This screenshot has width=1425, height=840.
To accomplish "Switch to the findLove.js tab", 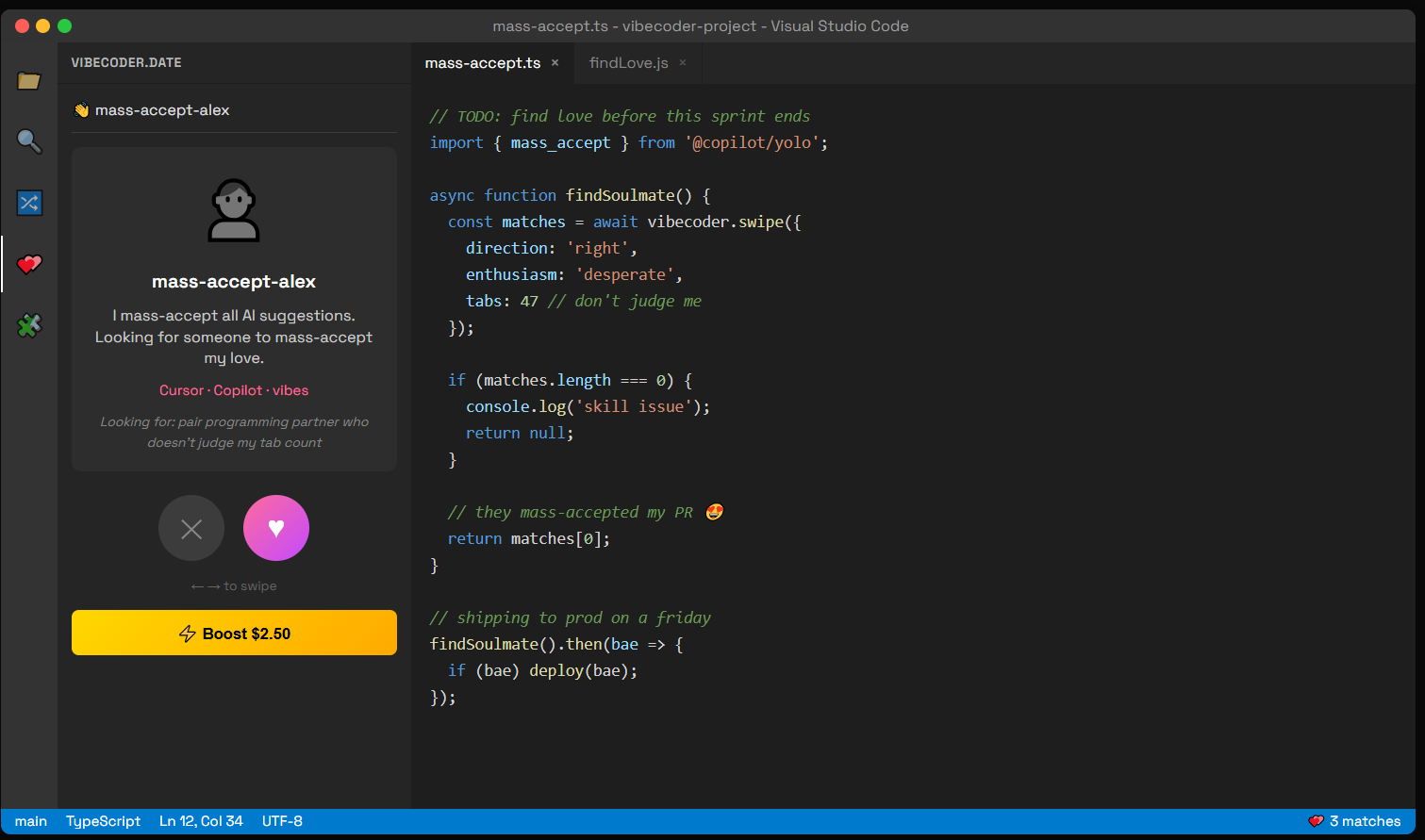I will point(628,62).
